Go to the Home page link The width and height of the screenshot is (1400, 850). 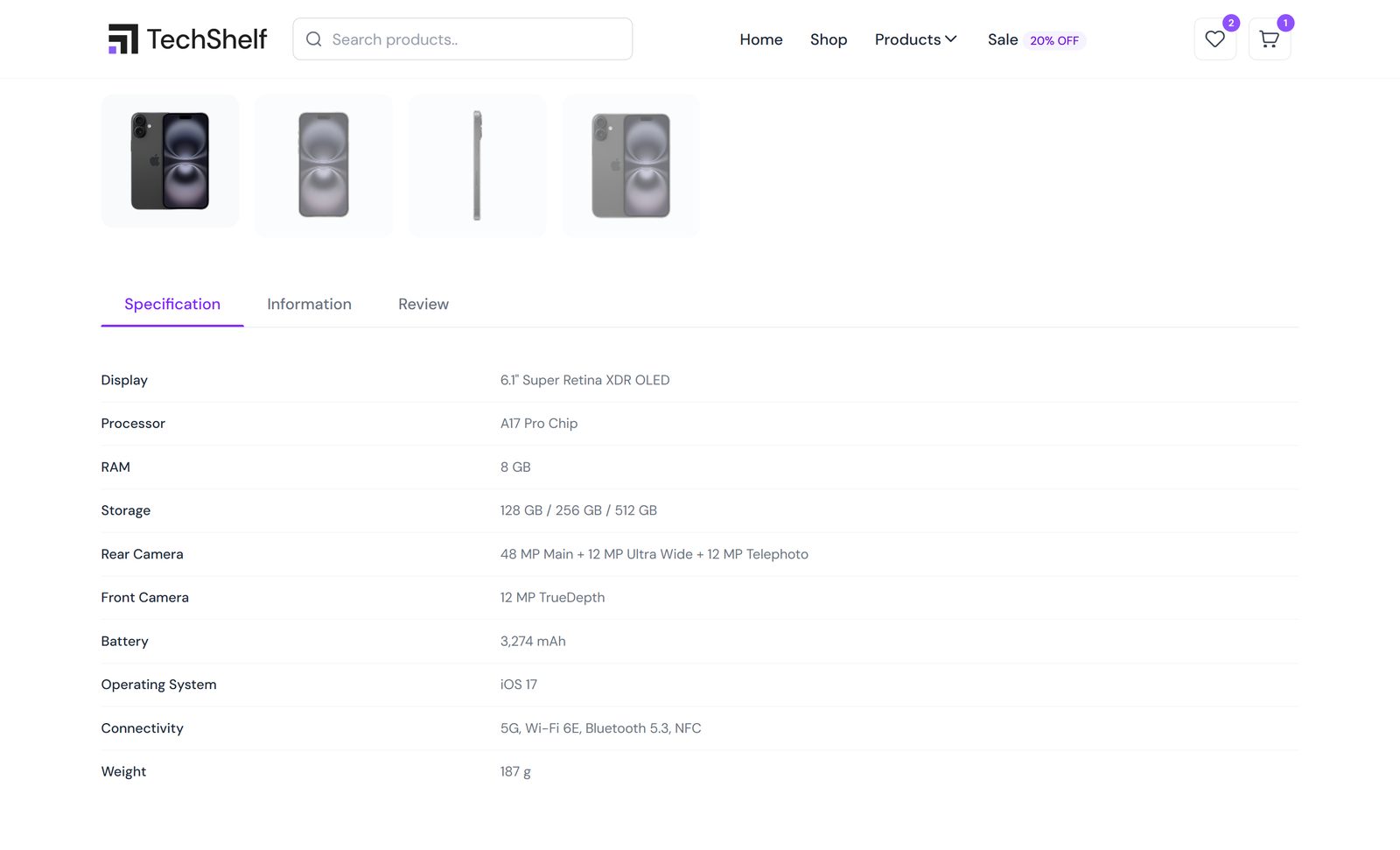(x=761, y=39)
